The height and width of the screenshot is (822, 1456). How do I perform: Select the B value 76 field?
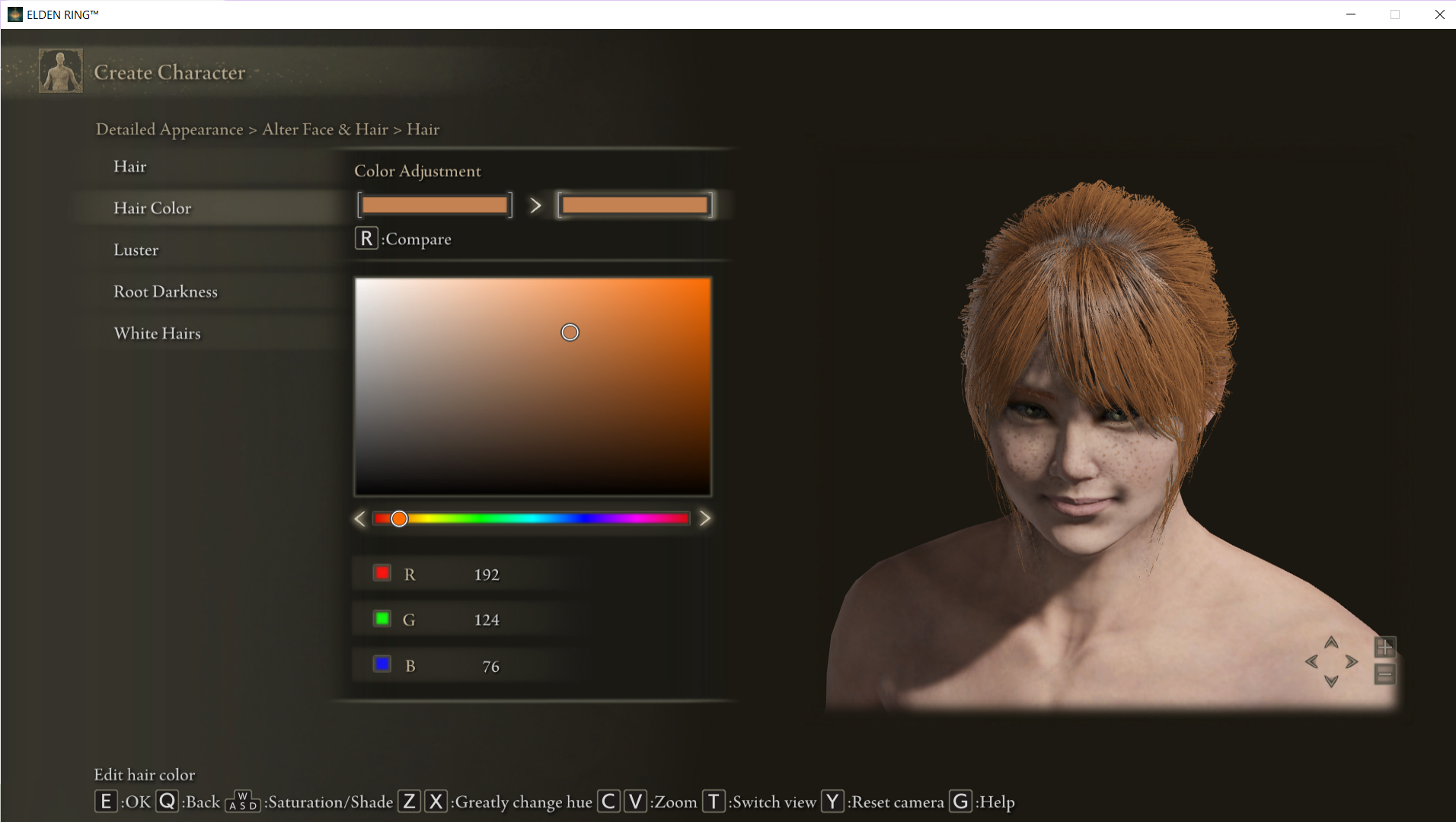click(x=471, y=666)
